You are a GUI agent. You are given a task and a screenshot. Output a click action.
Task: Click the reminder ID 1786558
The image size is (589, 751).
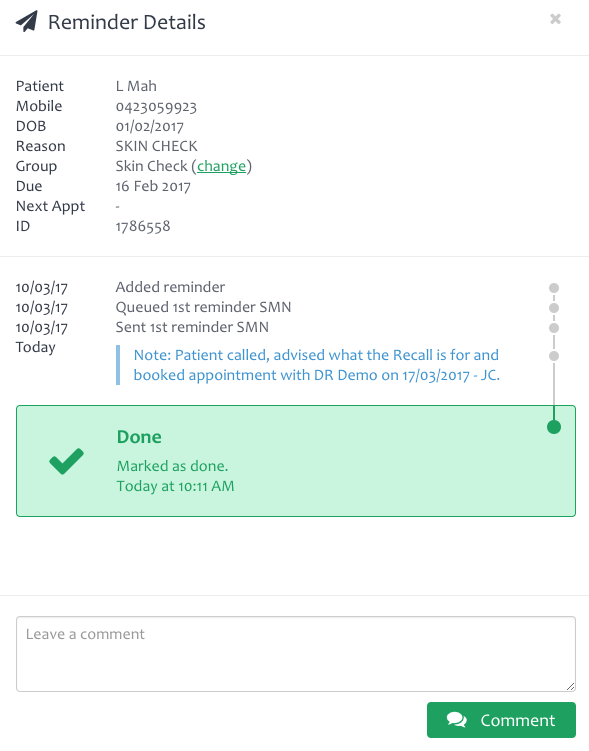(143, 226)
